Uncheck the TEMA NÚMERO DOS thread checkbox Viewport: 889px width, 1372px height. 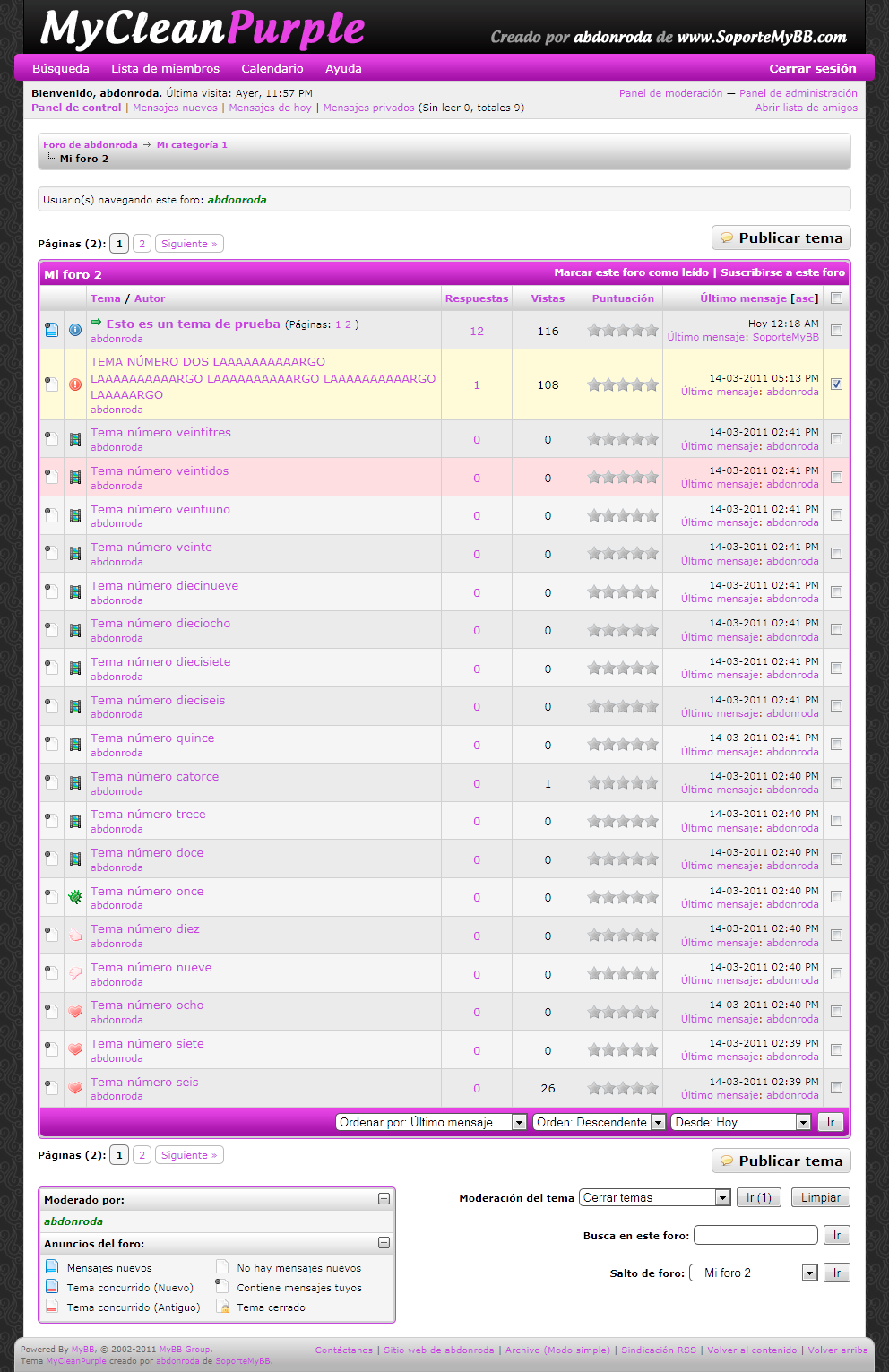click(x=836, y=384)
